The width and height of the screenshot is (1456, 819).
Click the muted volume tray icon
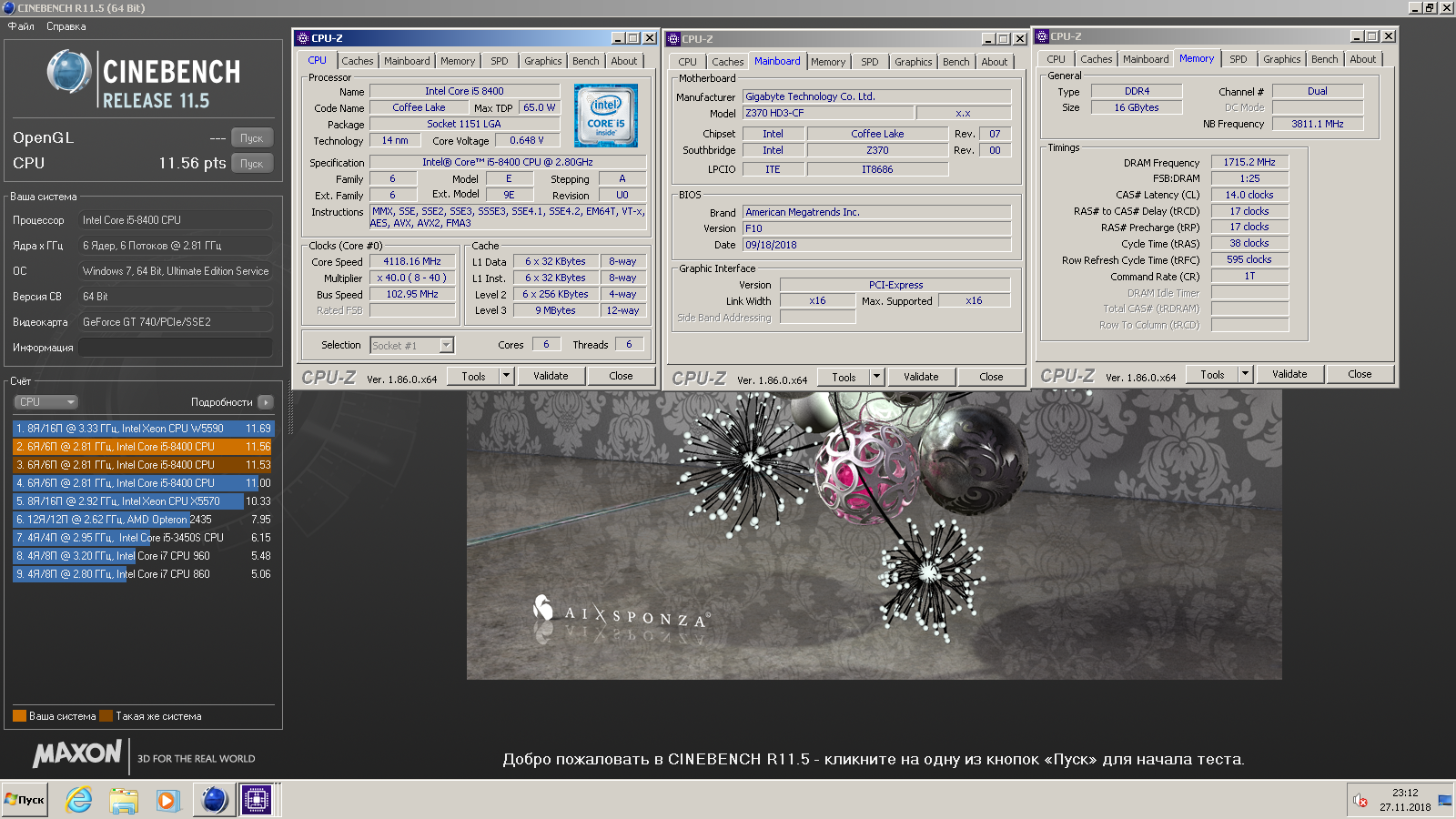click(1360, 801)
